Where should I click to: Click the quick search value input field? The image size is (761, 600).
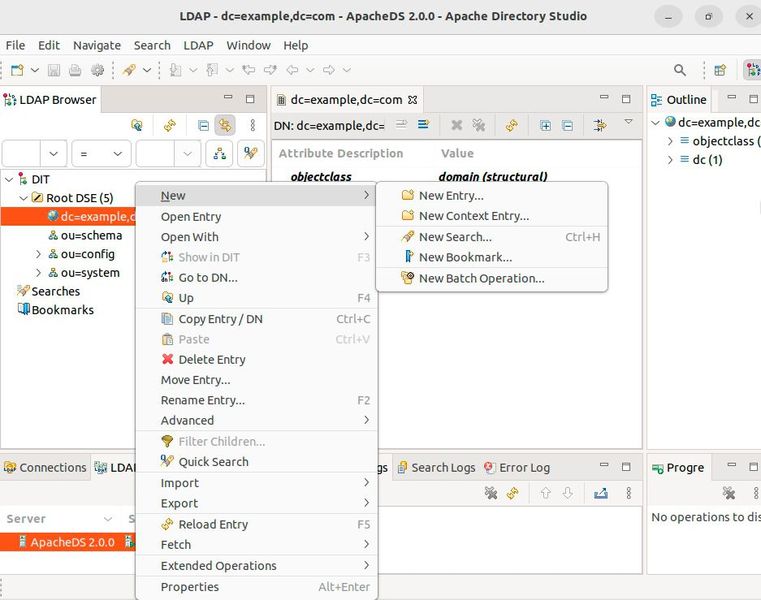pyautogui.click(x=155, y=154)
